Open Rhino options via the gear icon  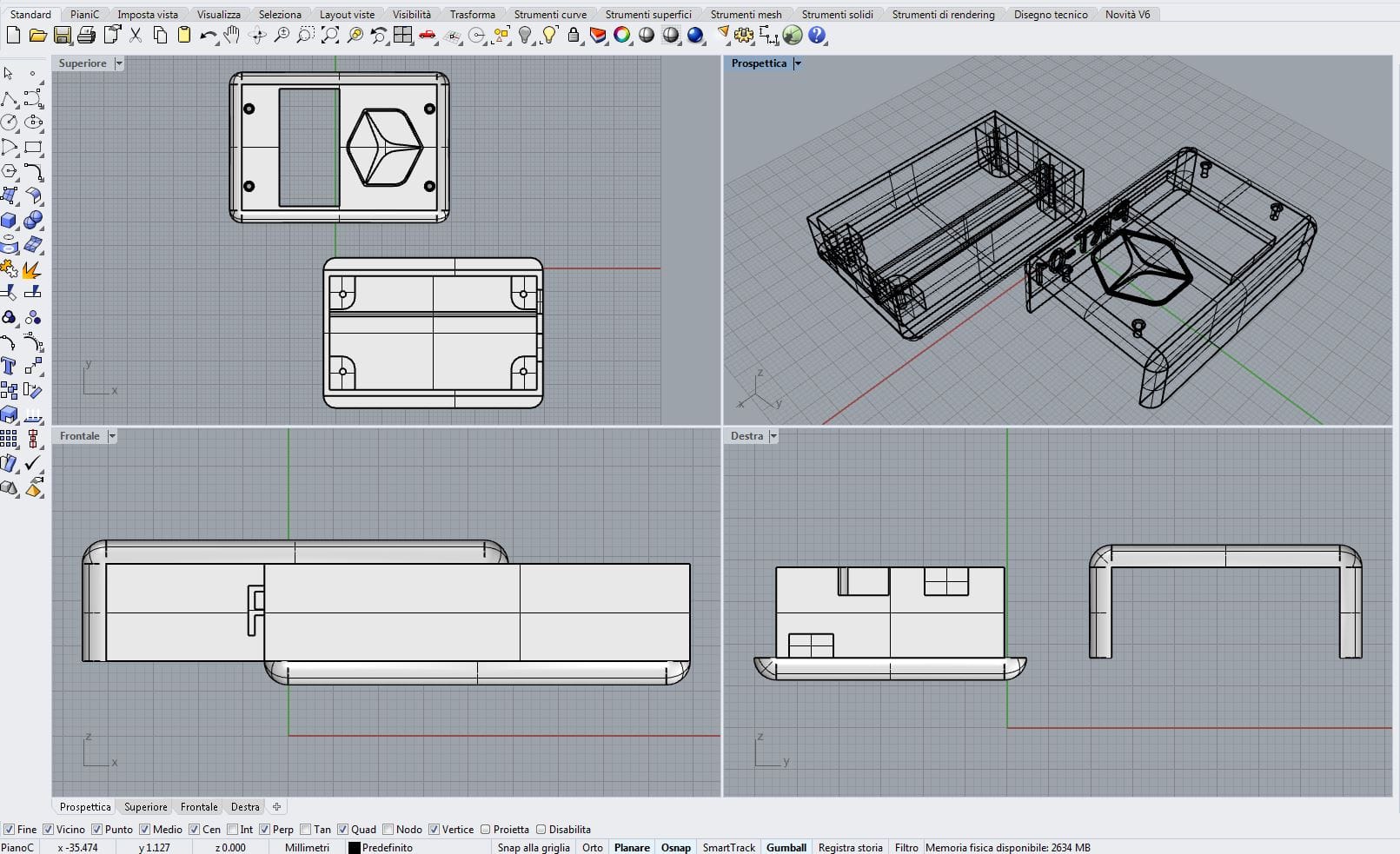[x=745, y=36]
